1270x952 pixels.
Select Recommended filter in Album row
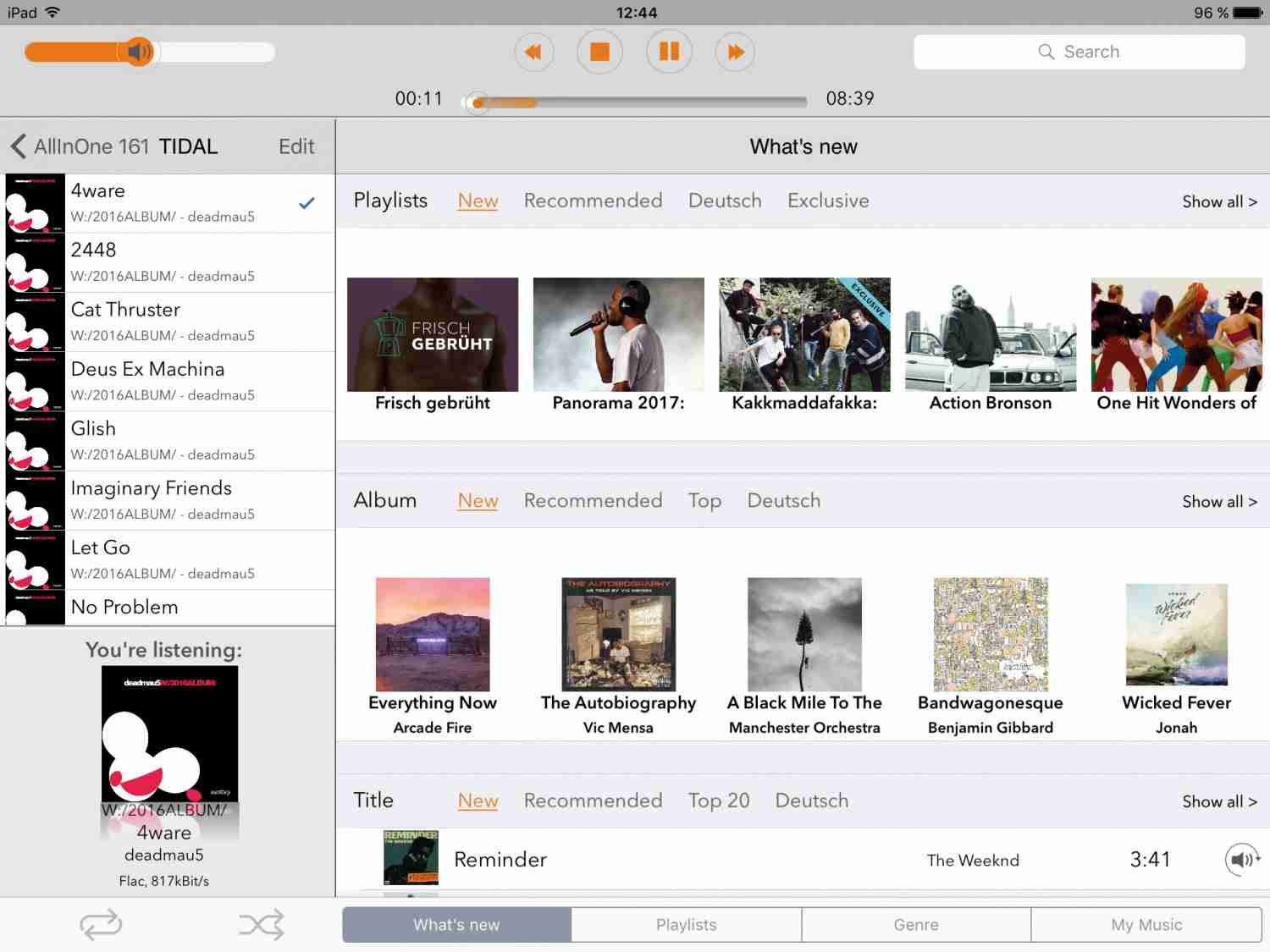593,500
